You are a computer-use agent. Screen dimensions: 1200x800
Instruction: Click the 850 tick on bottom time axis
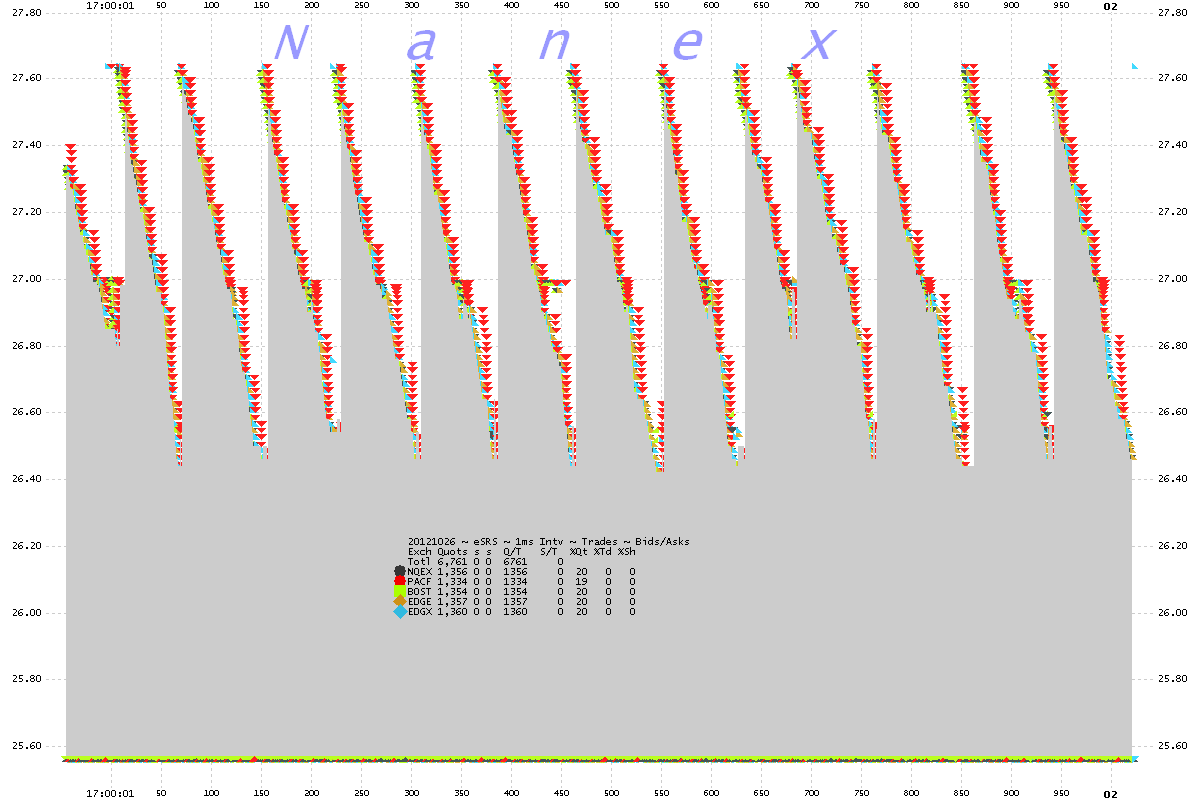coord(961,793)
